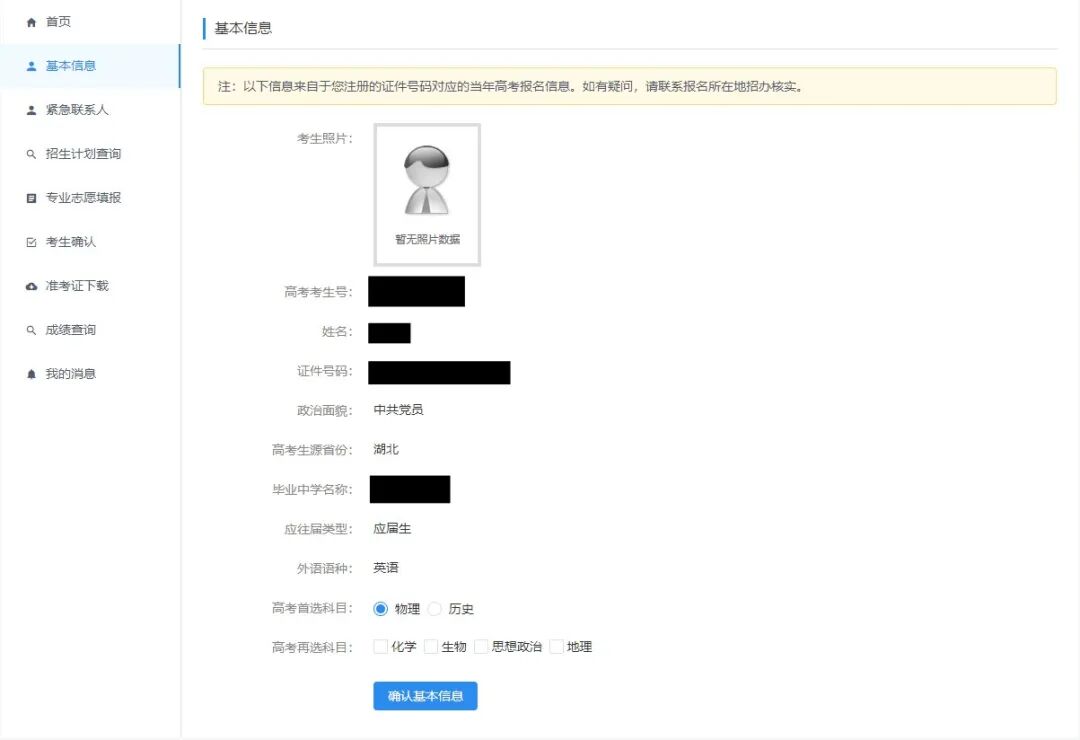
Task: Click the bell icon beside 我的消息
Action: pyautogui.click(x=31, y=374)
